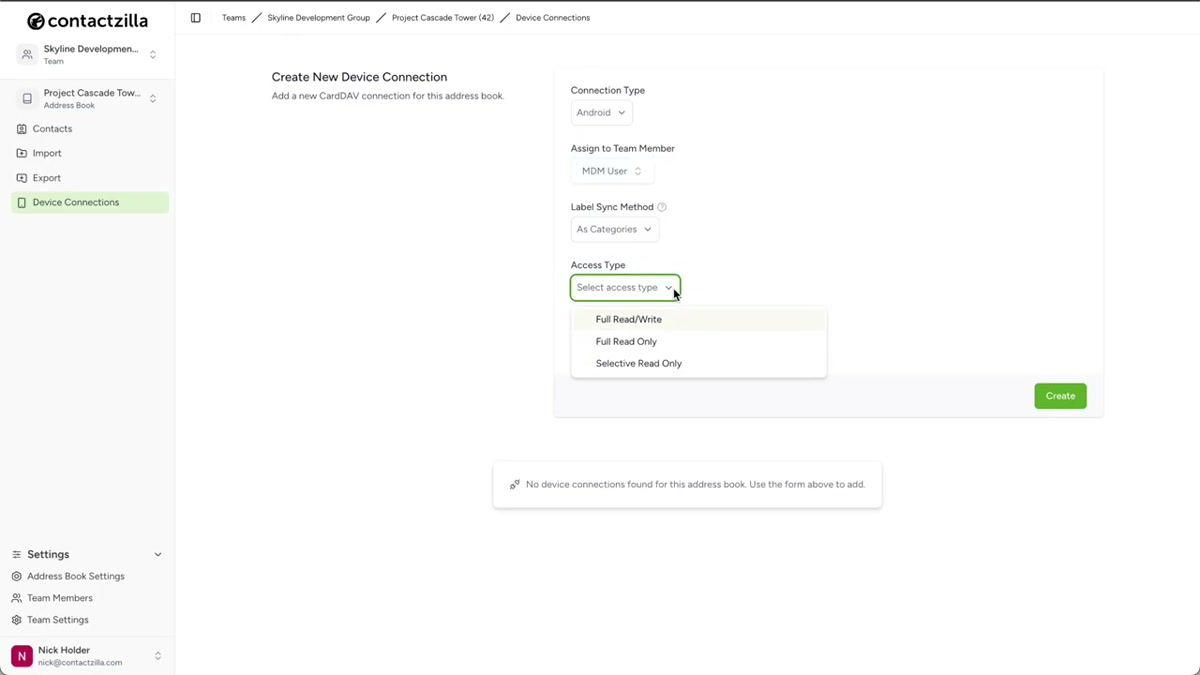Open the Label Sync Method help icon
Viewport: 1200px width, 675px height.
pos(662,206)
